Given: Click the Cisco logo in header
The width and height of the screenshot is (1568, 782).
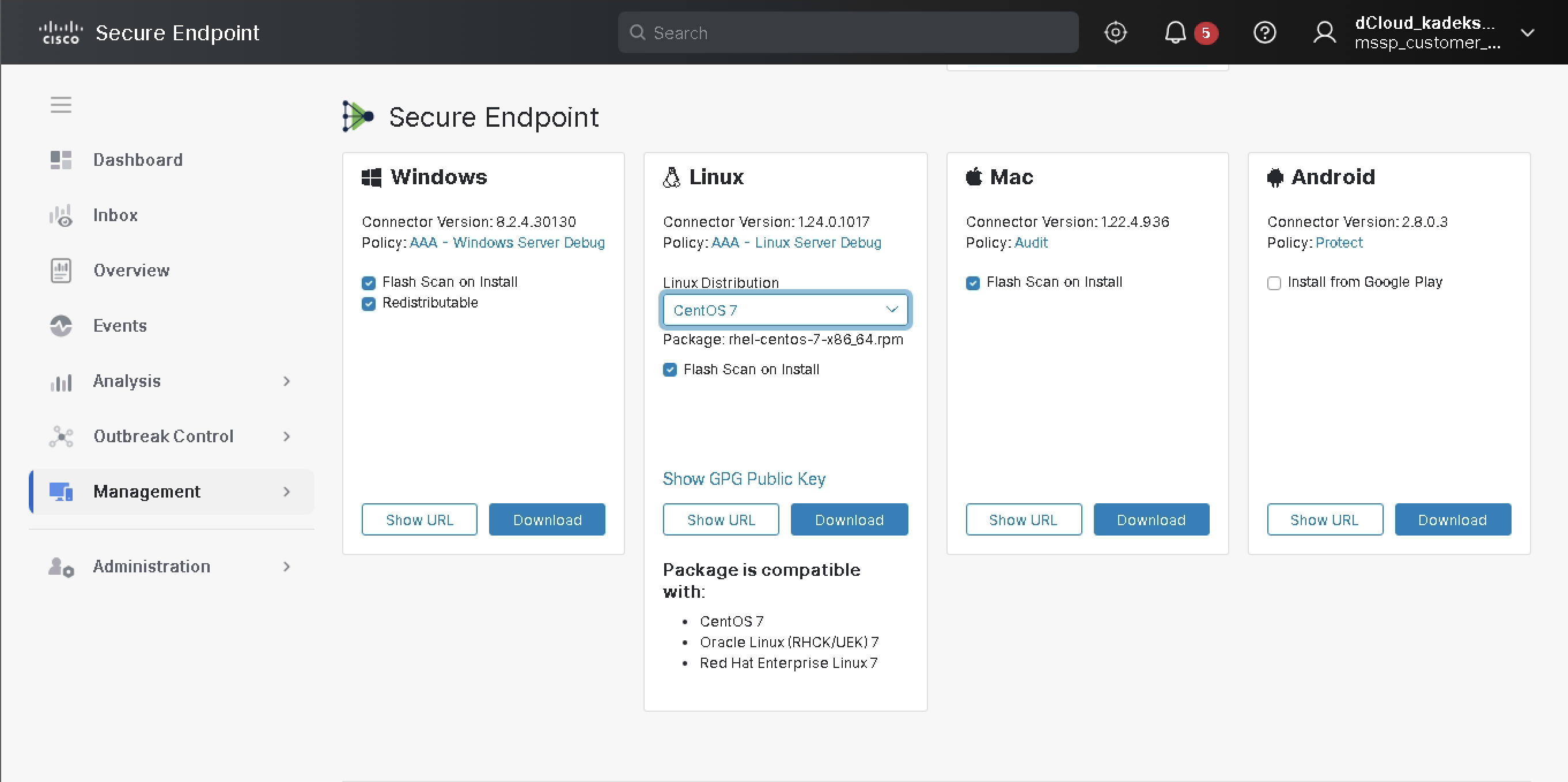Looking at the screenshot, I should (61, 32).
